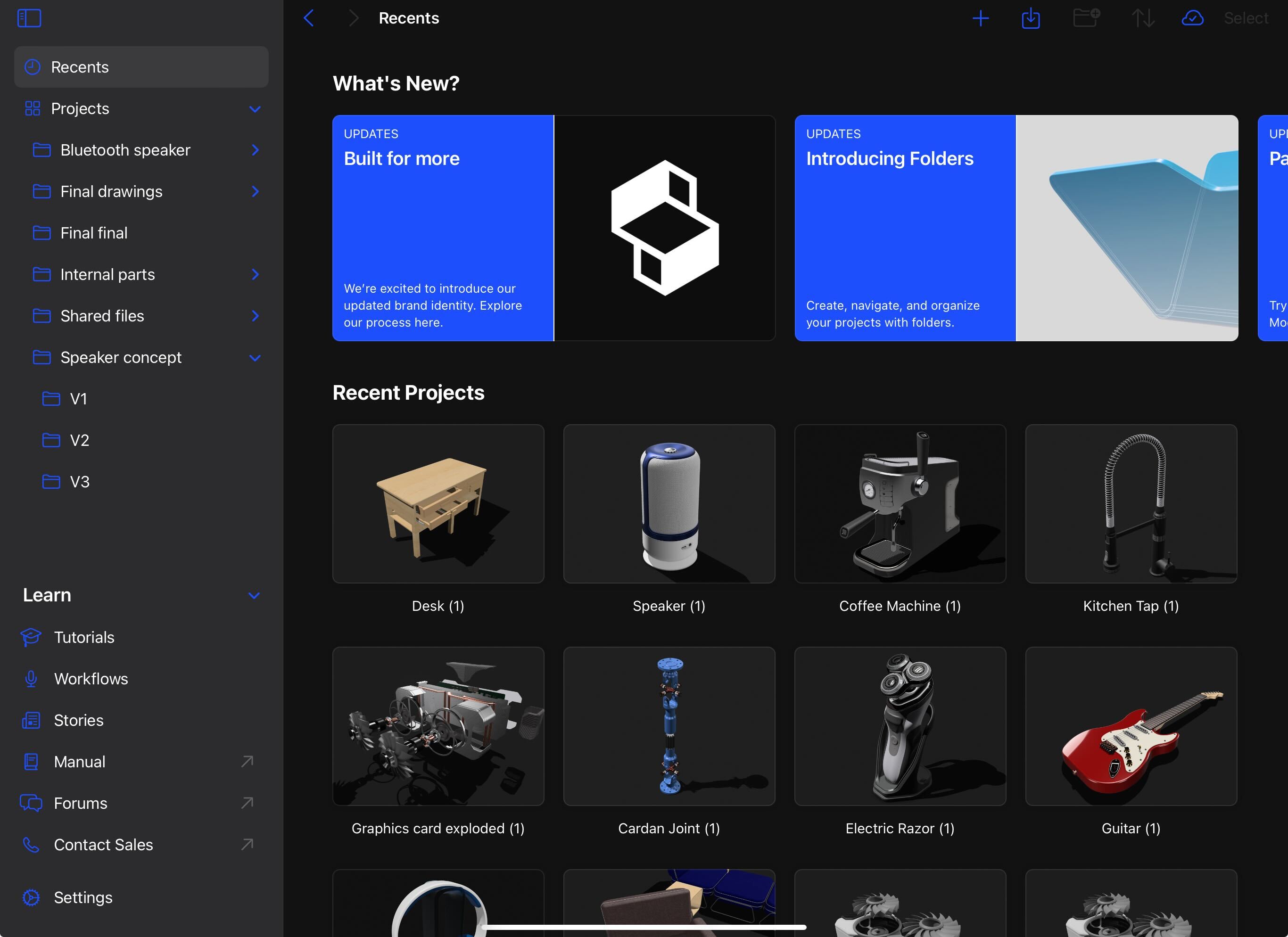Image resolution: width=1288 pixels, height=937 pixels.
Task: Open the import dialog
Action: (x=1031, y=17)
